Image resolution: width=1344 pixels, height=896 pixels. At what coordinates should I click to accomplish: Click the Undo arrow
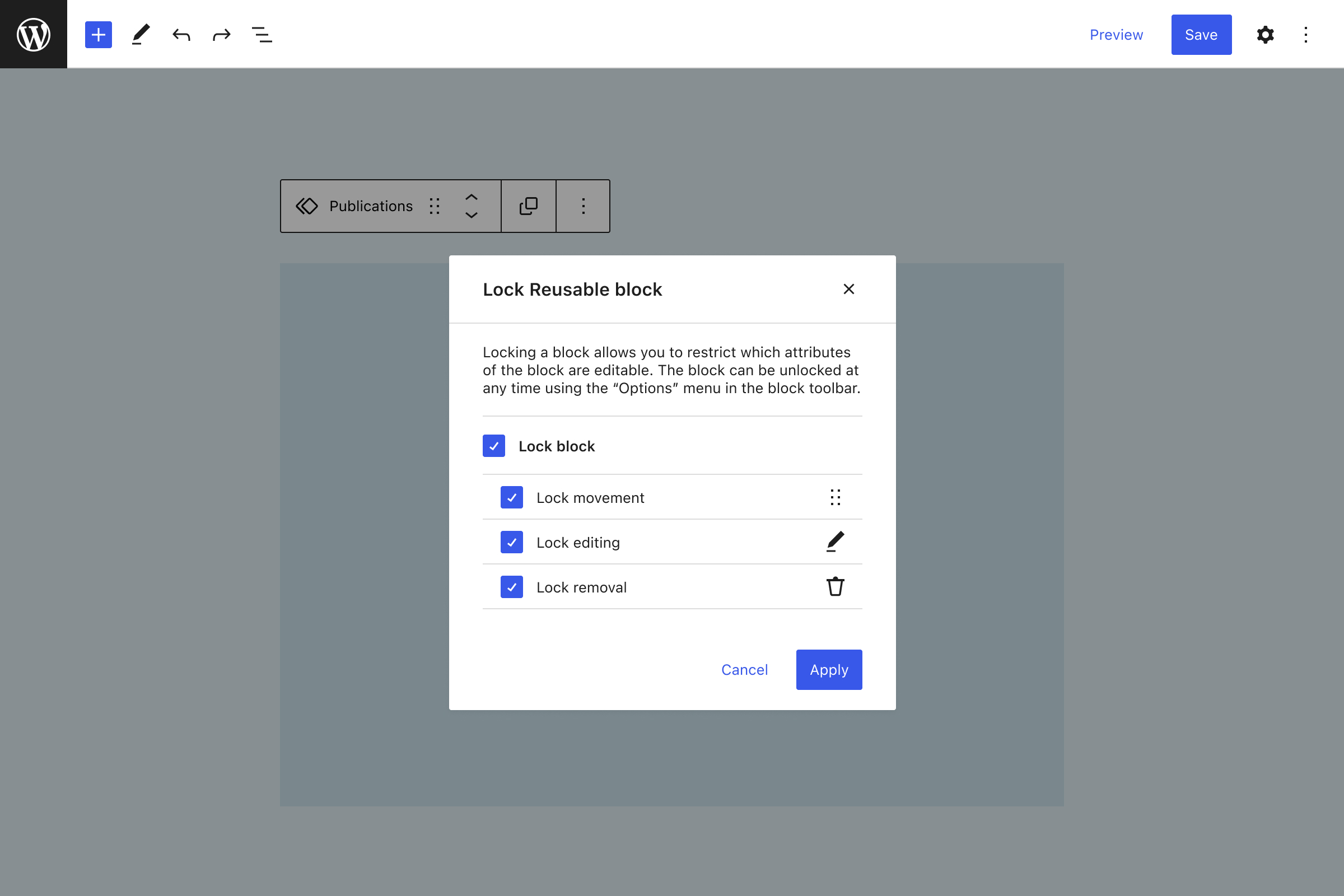(181, 35)
